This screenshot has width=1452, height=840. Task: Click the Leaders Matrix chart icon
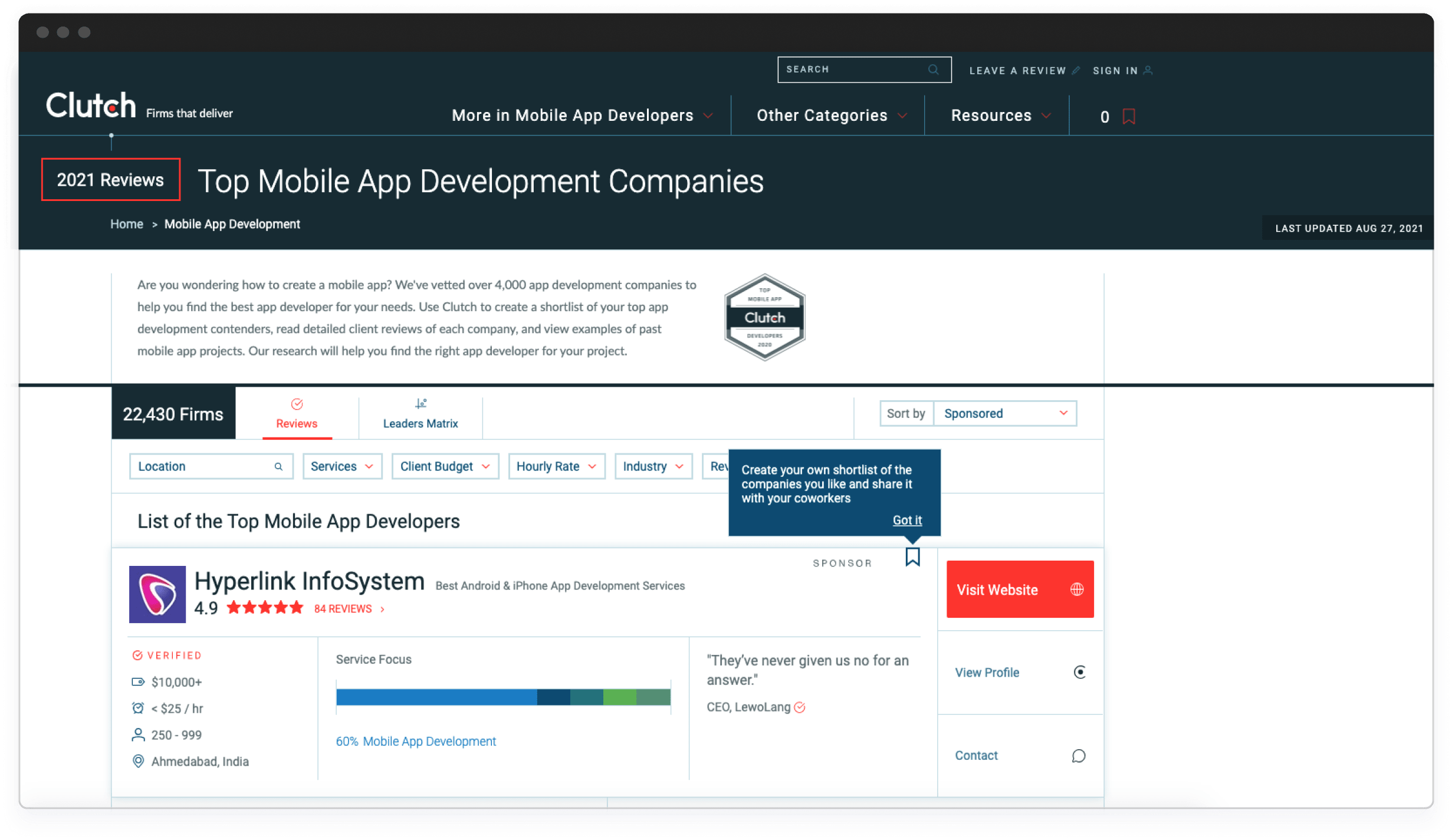[421, 404]
